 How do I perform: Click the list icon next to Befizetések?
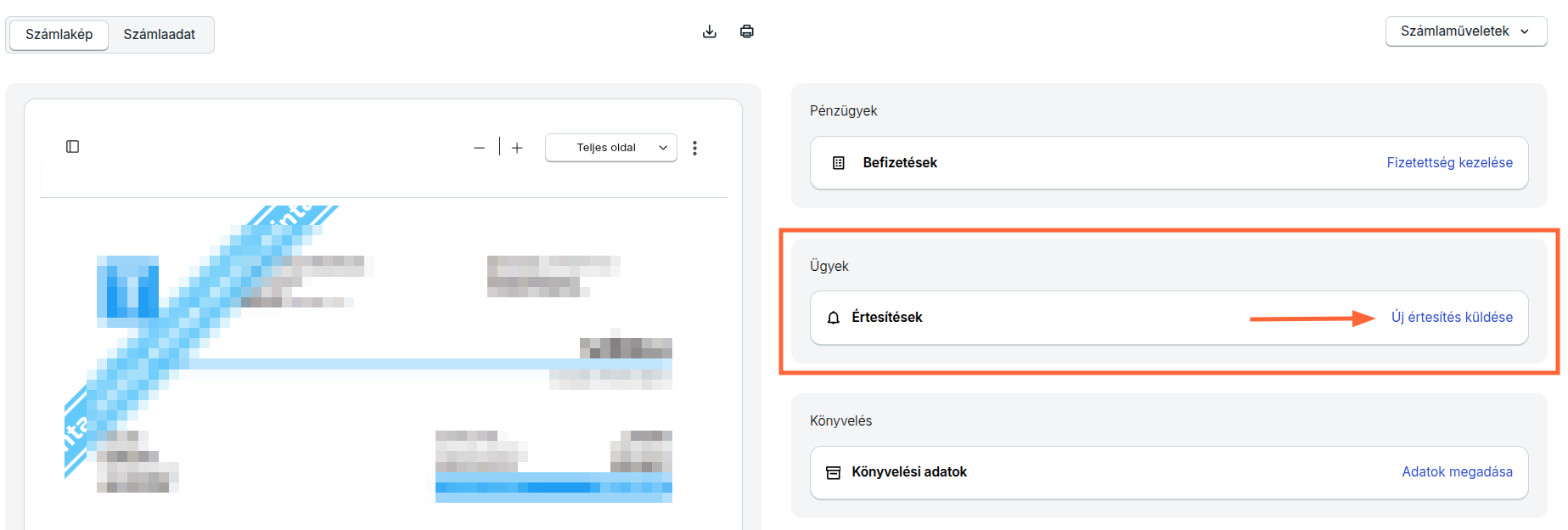point(839,163)
